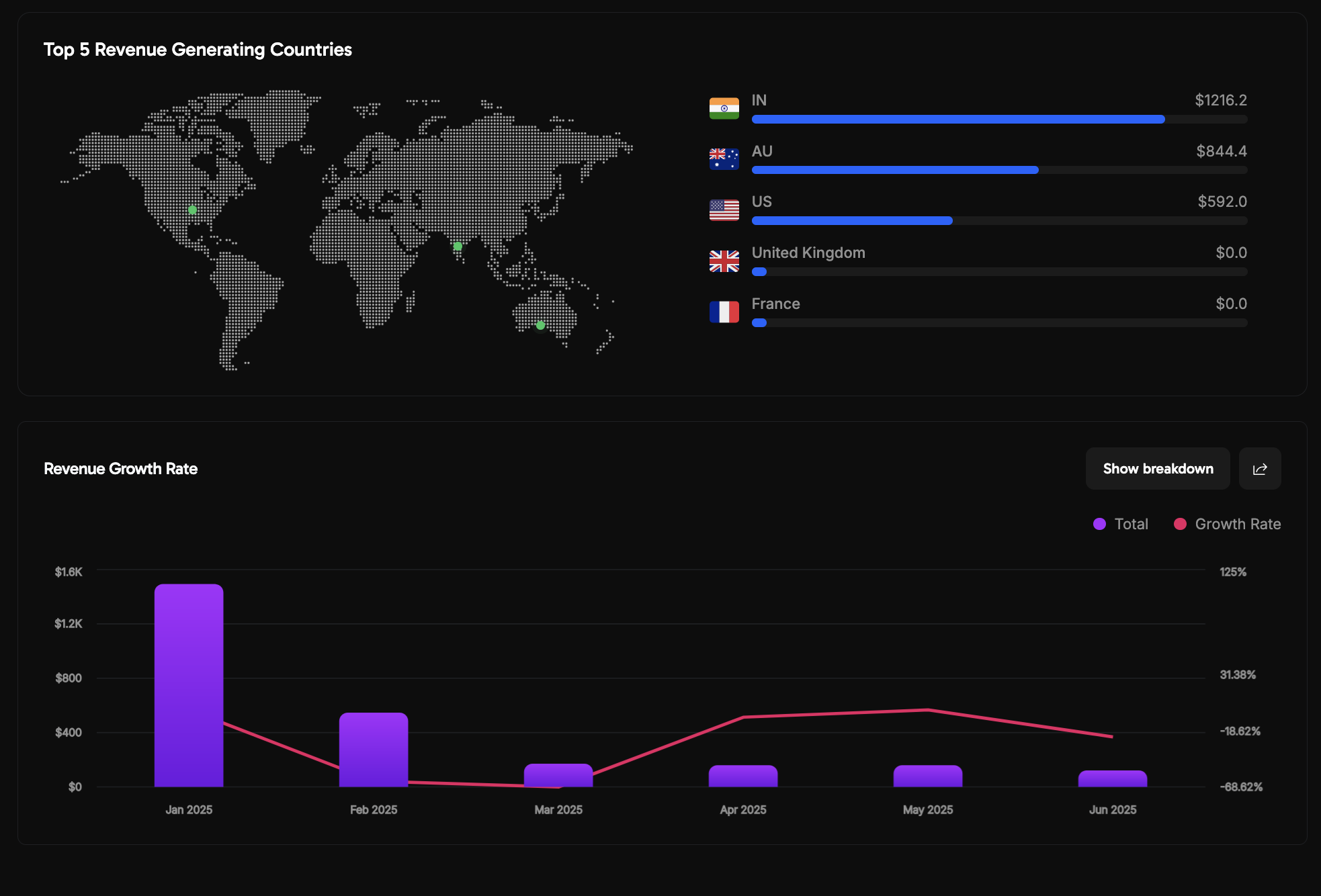The height and width of the screenshot is (896, 1321).
Task: Click the green map dot over Australia
Action: [x=540, y=325]
